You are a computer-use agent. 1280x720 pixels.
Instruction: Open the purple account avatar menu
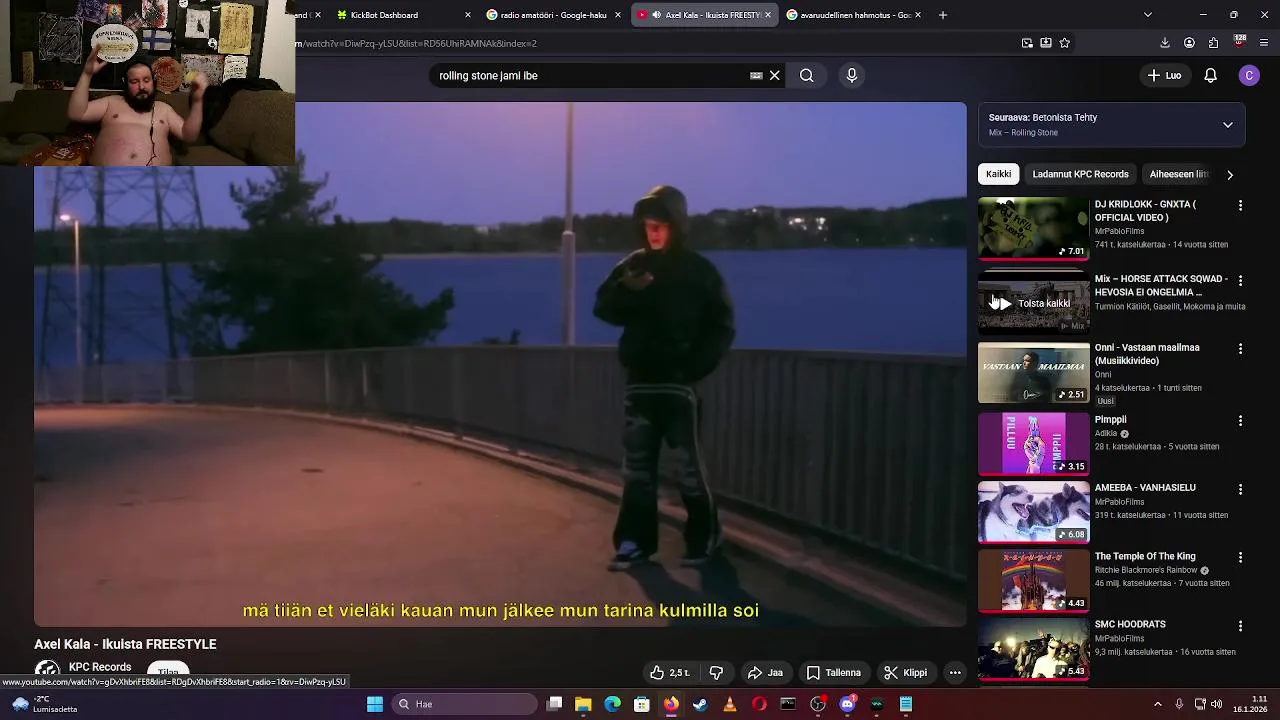point(1249,75)
